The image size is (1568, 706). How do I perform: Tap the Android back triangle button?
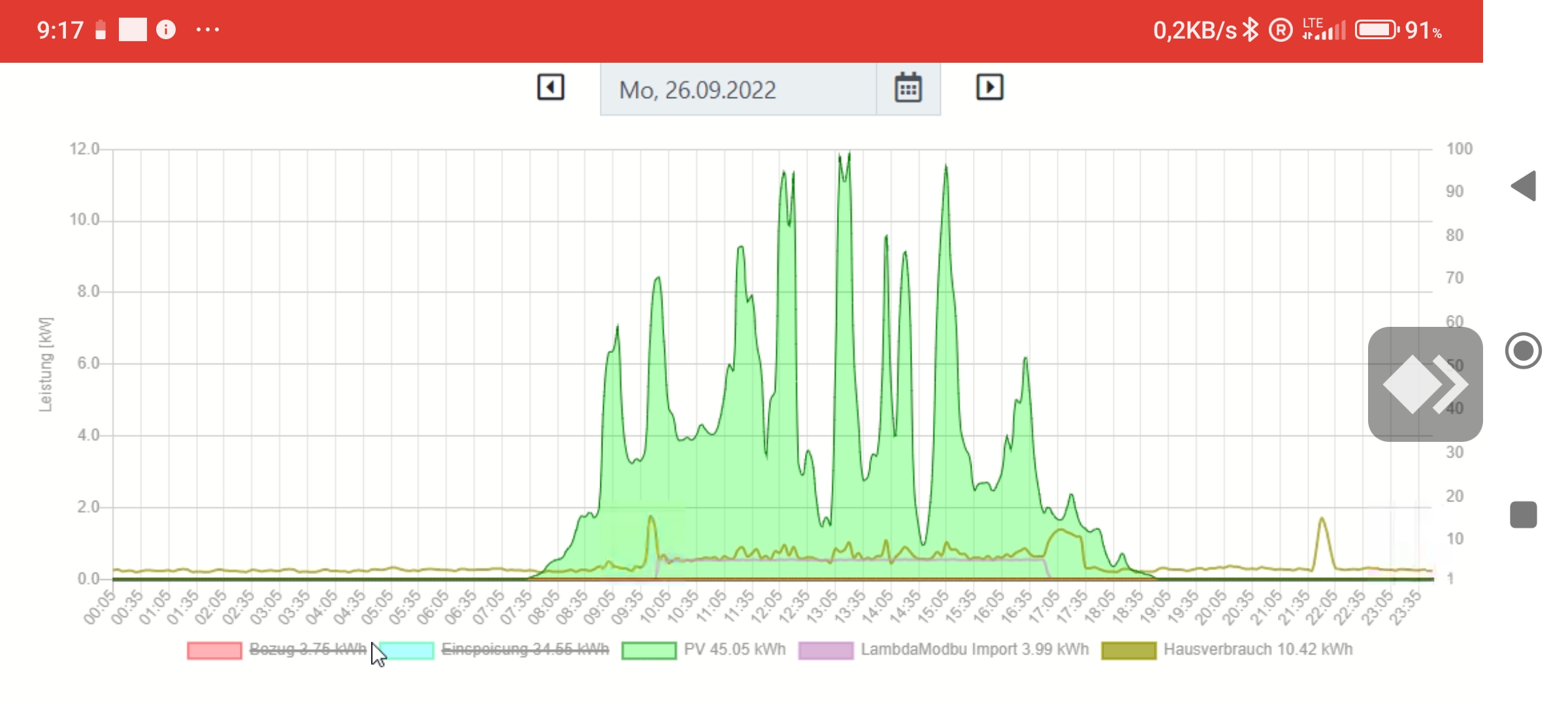coord(1524,186)
